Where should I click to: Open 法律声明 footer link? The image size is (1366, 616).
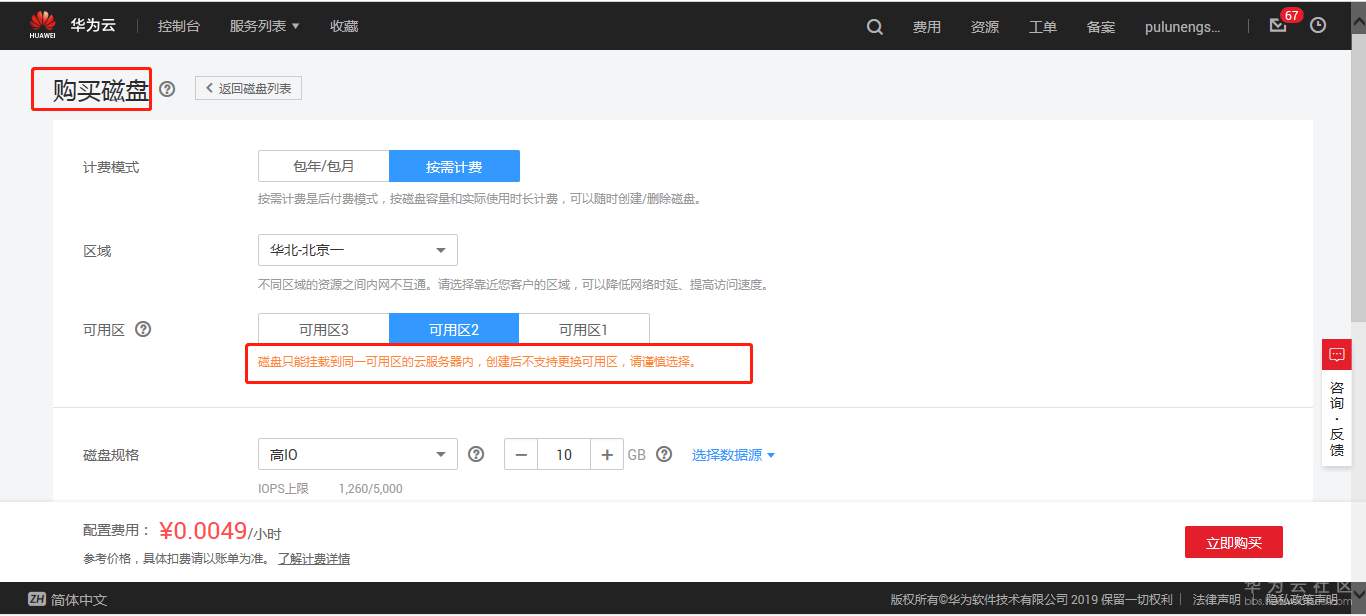click(1216, 600)
